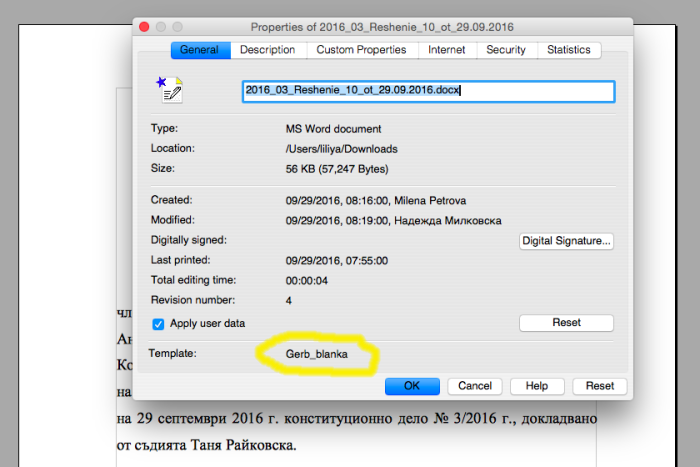Click the dialog title bar text

(x=384, y=27)
